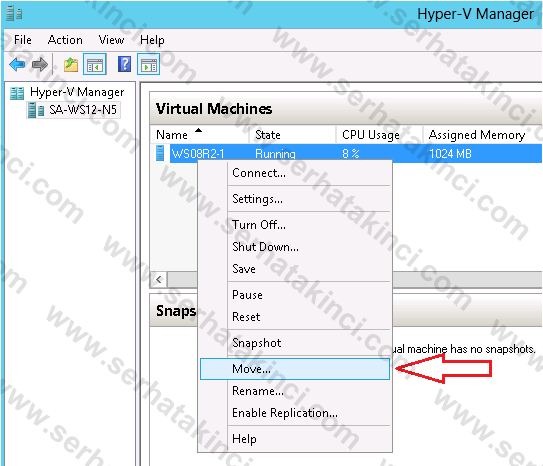Click the 8 % CPU usage cell

click(x=350, y=153)
